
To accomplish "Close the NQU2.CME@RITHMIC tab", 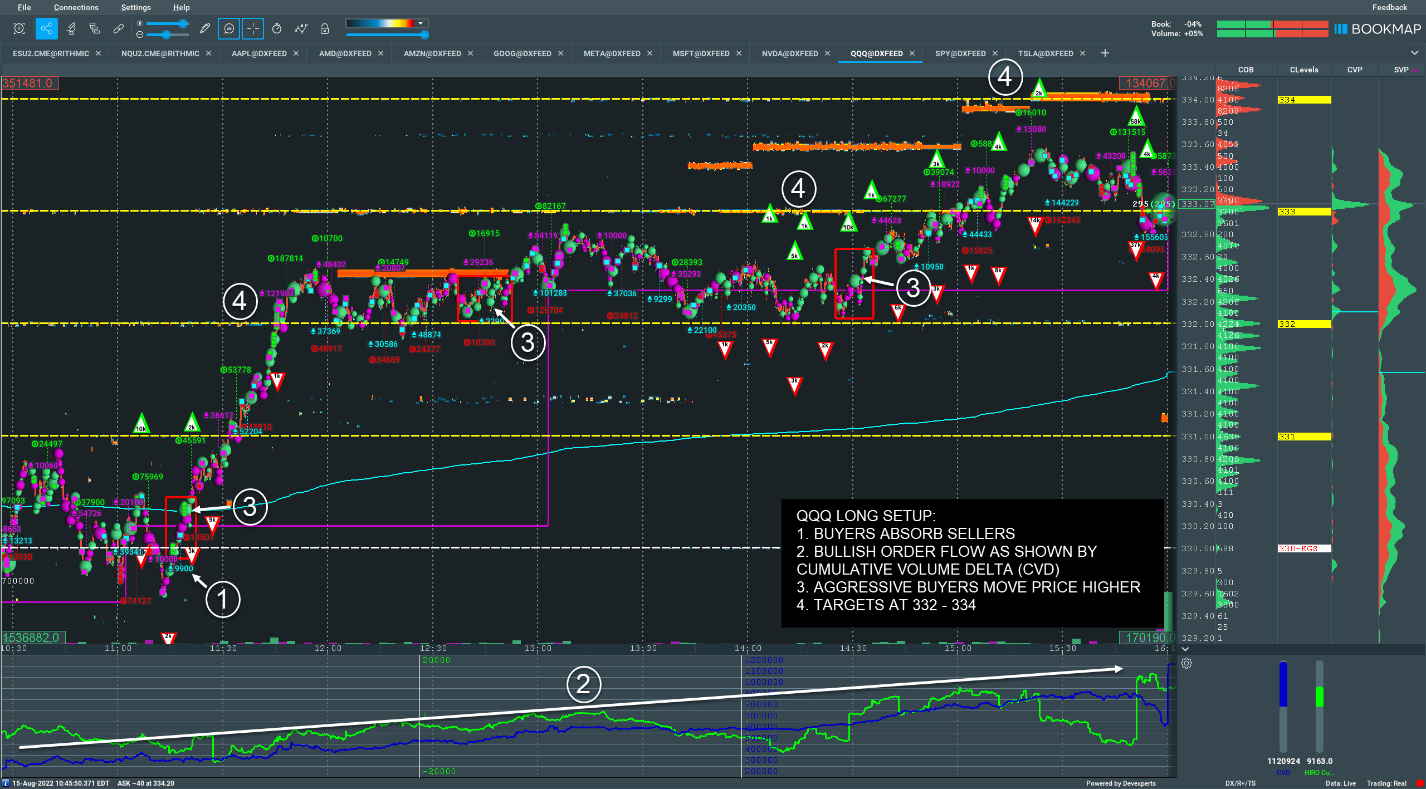I will coord(208,53).
